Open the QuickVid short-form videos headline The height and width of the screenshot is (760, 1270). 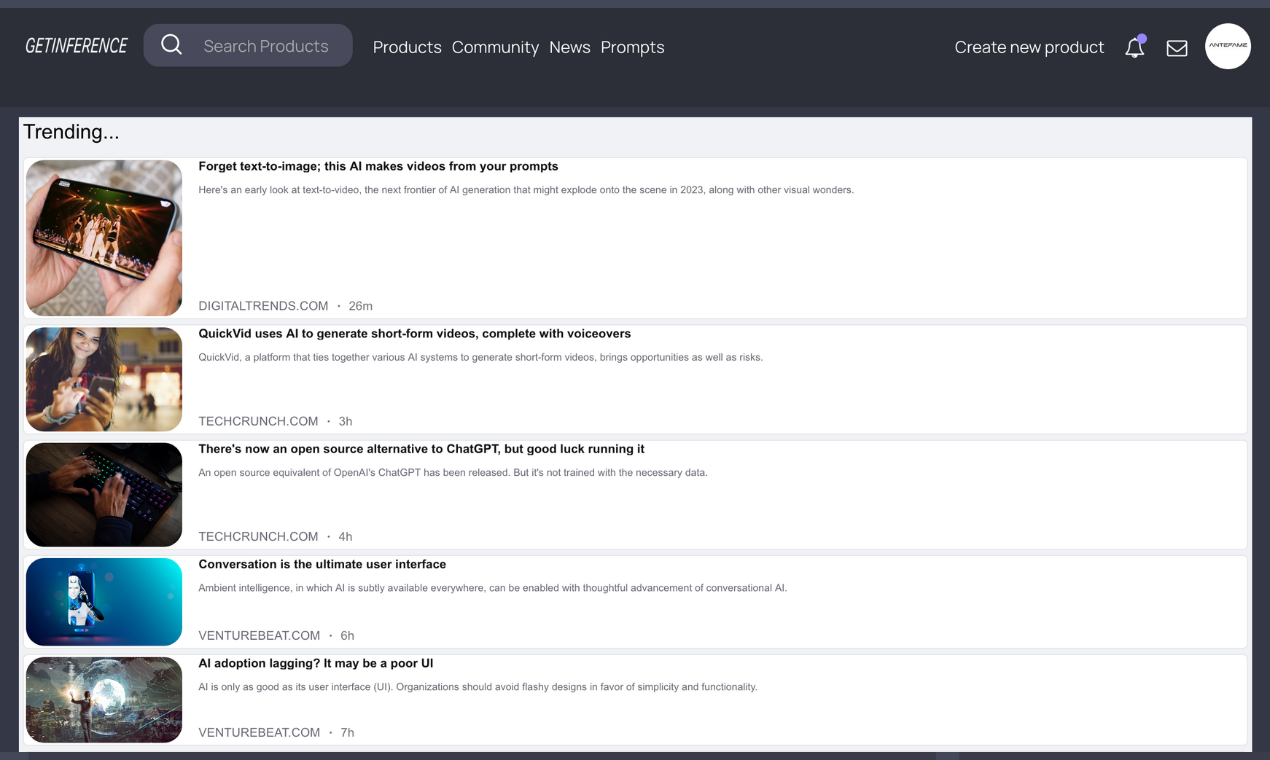pos(414,333)
